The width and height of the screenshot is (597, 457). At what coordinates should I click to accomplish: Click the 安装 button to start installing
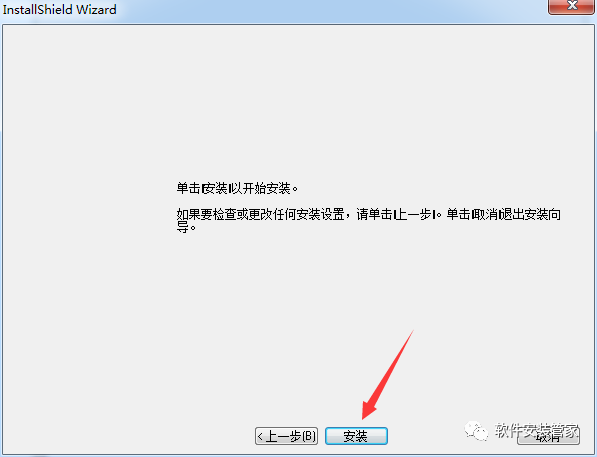click(x=356, y=436)
